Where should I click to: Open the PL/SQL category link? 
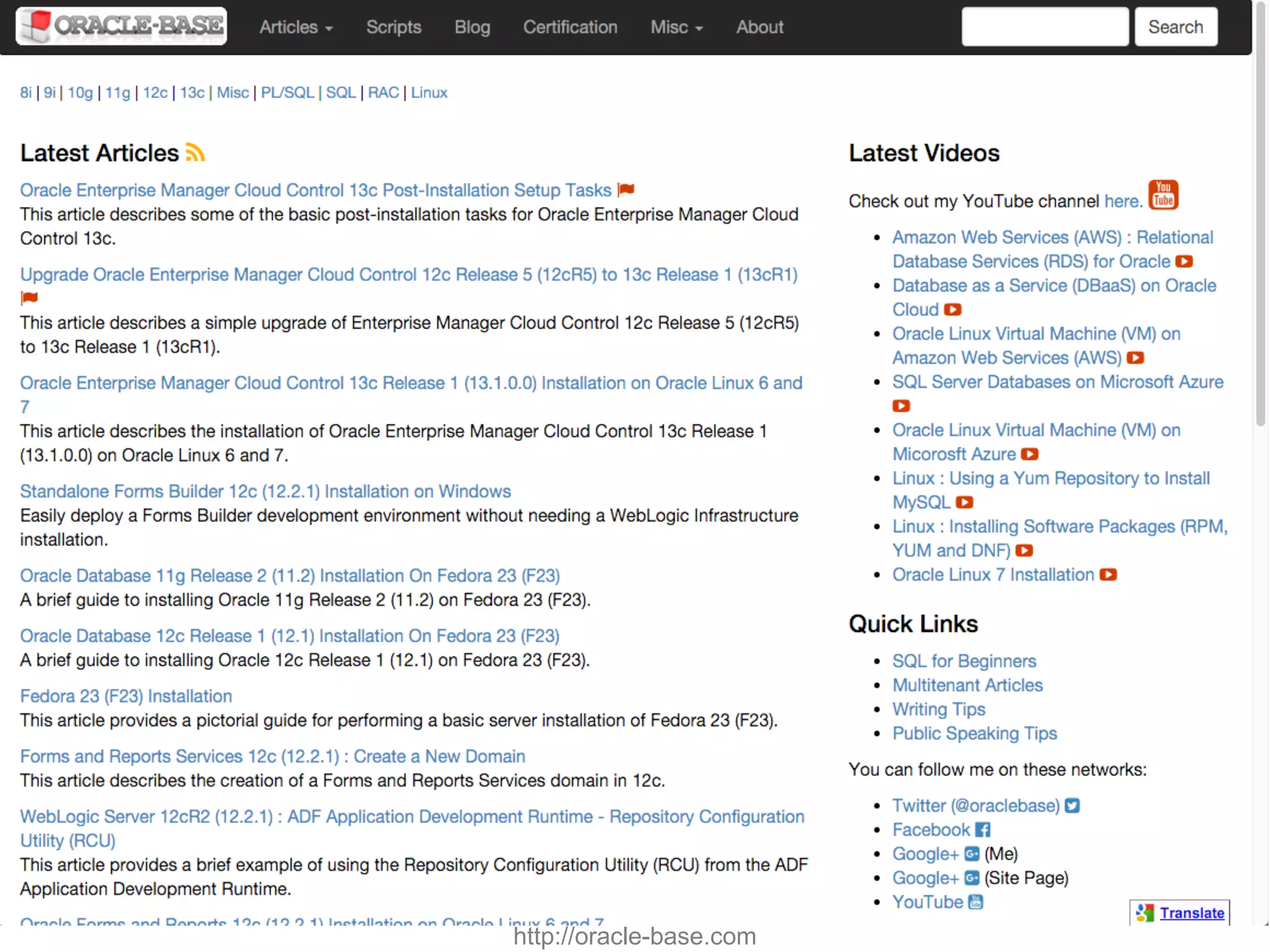[x=287, y=92]
